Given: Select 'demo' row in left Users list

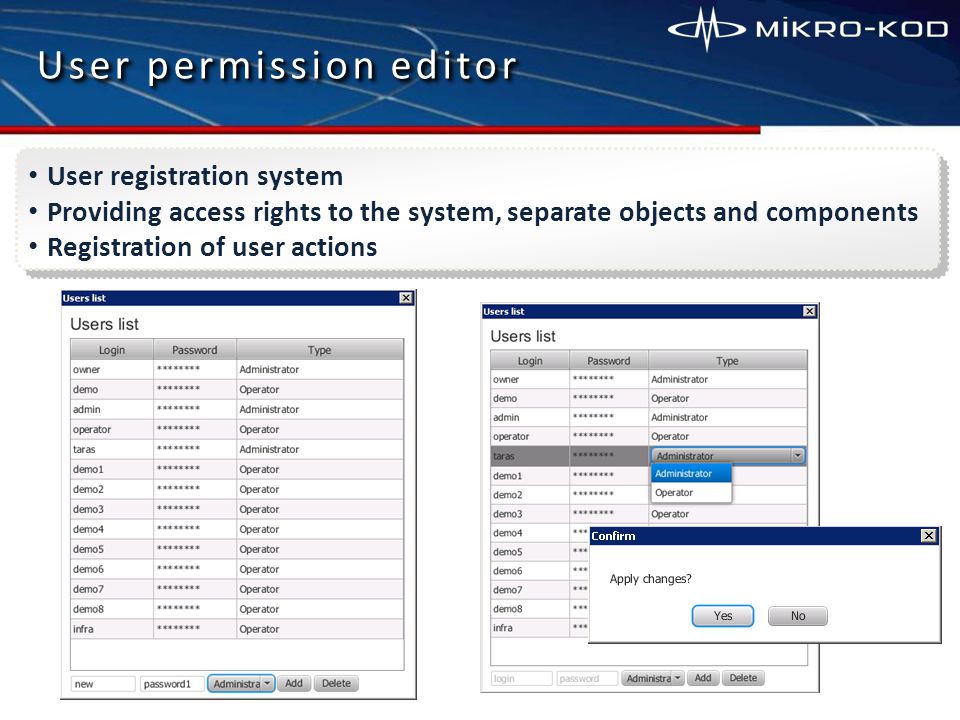Looking at the screenshot, I should click(237, 389).
